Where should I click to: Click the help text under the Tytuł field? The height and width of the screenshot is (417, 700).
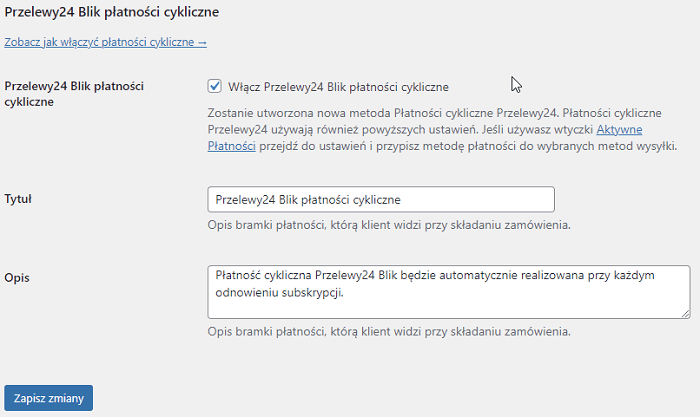389,224
